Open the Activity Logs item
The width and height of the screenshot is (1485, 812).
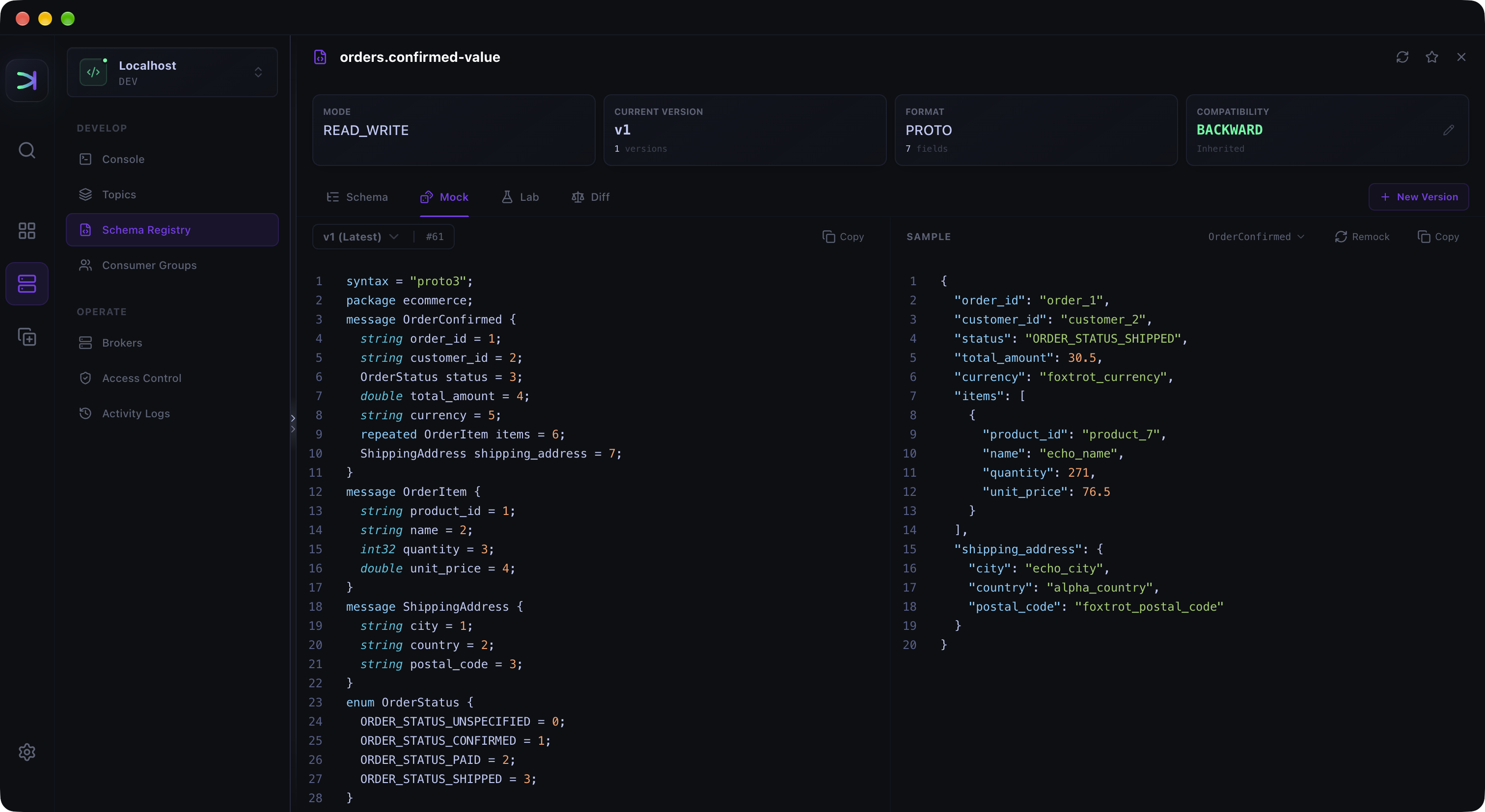pos(172,413)
